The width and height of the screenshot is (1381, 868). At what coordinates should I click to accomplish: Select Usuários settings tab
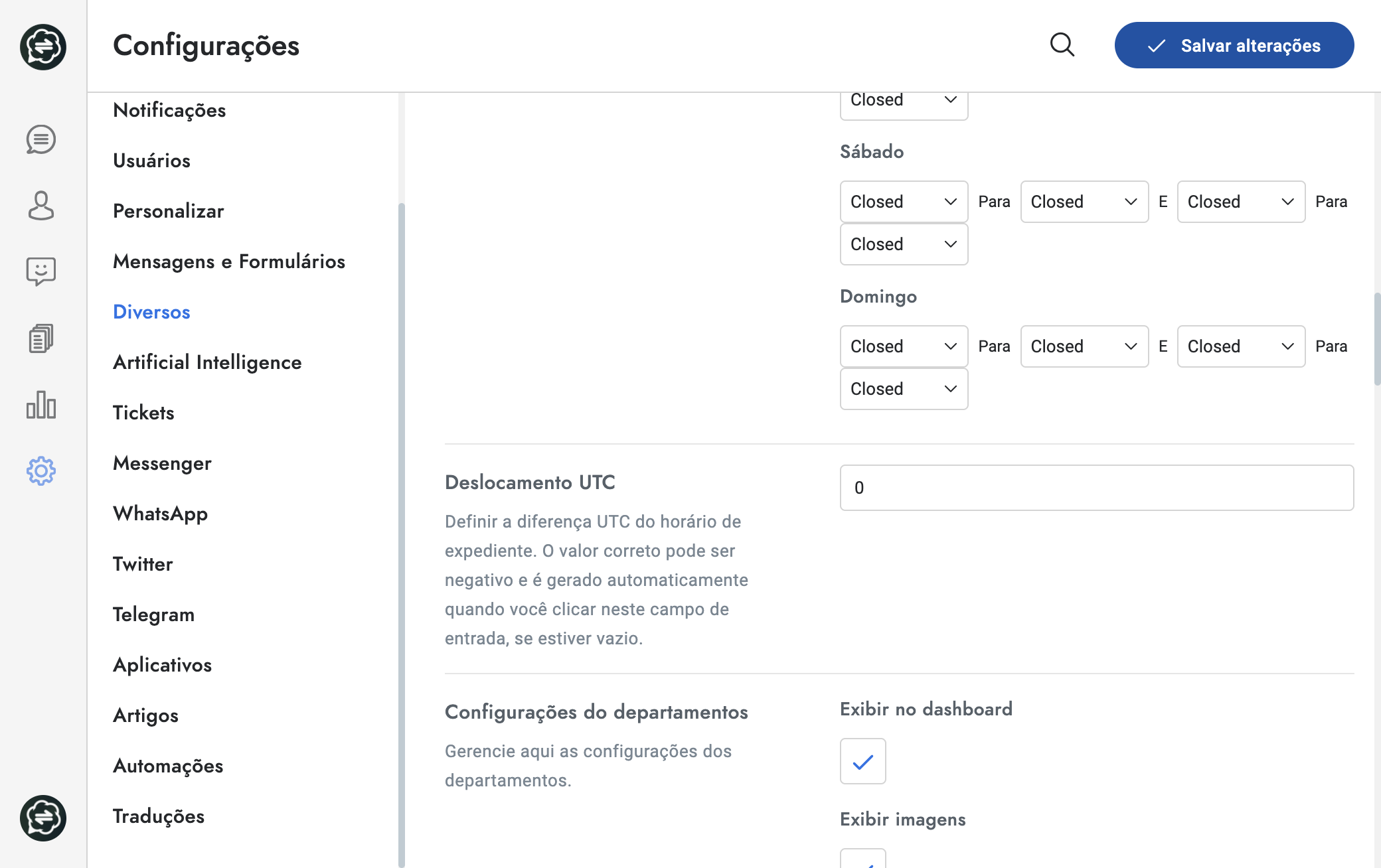point(151,161)
